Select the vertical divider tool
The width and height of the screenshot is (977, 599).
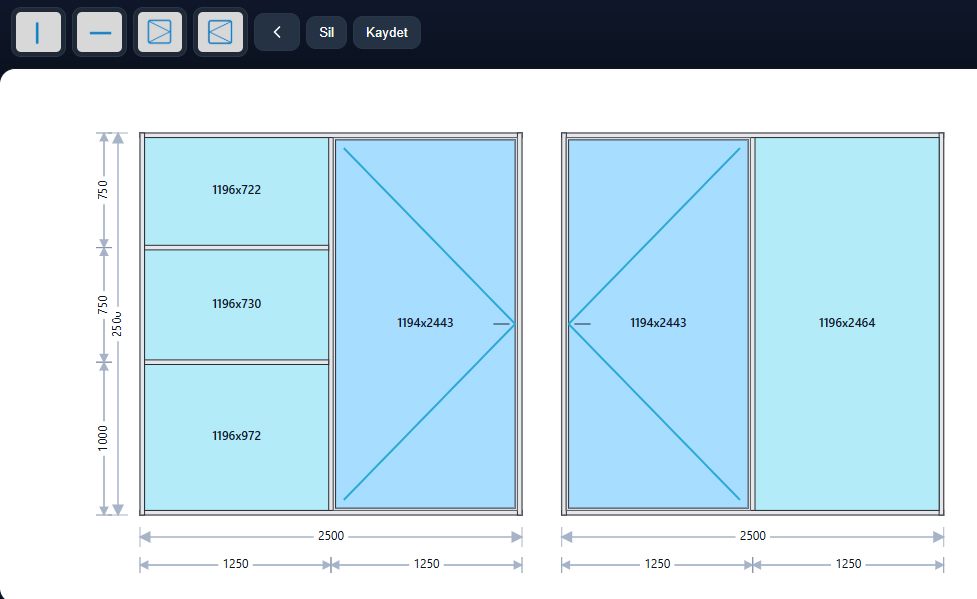pos(39,32)
